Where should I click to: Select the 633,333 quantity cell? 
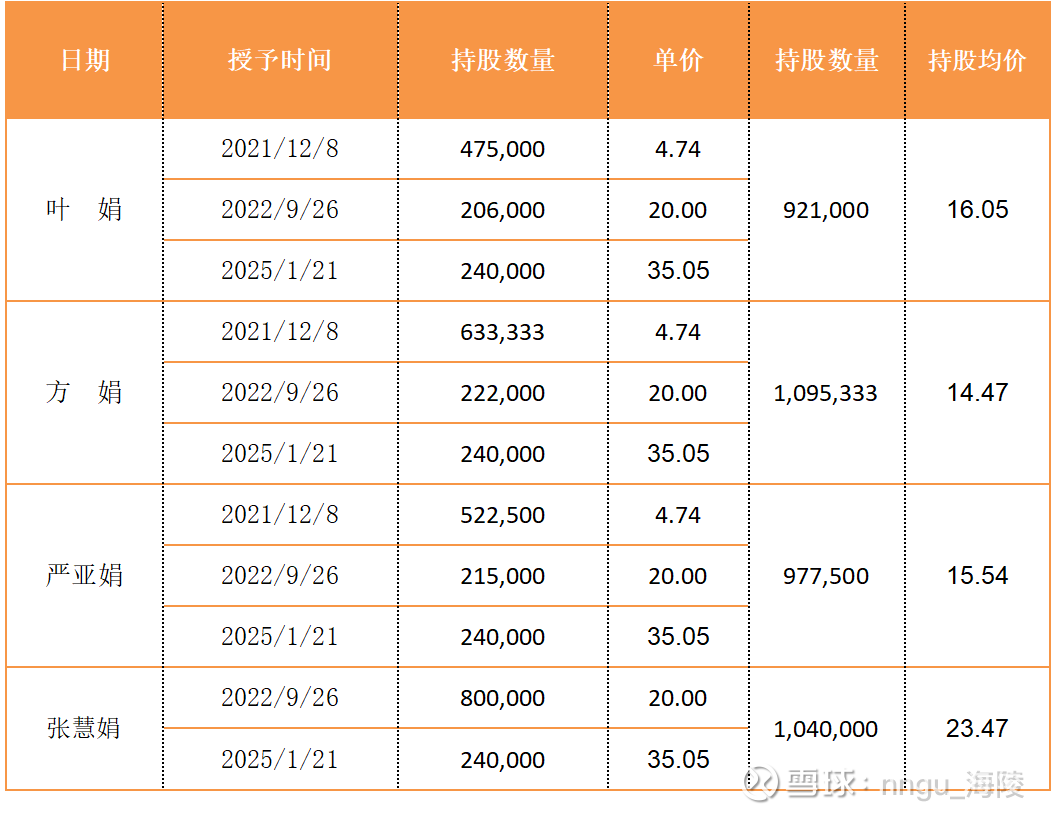[x=503, y=333]
